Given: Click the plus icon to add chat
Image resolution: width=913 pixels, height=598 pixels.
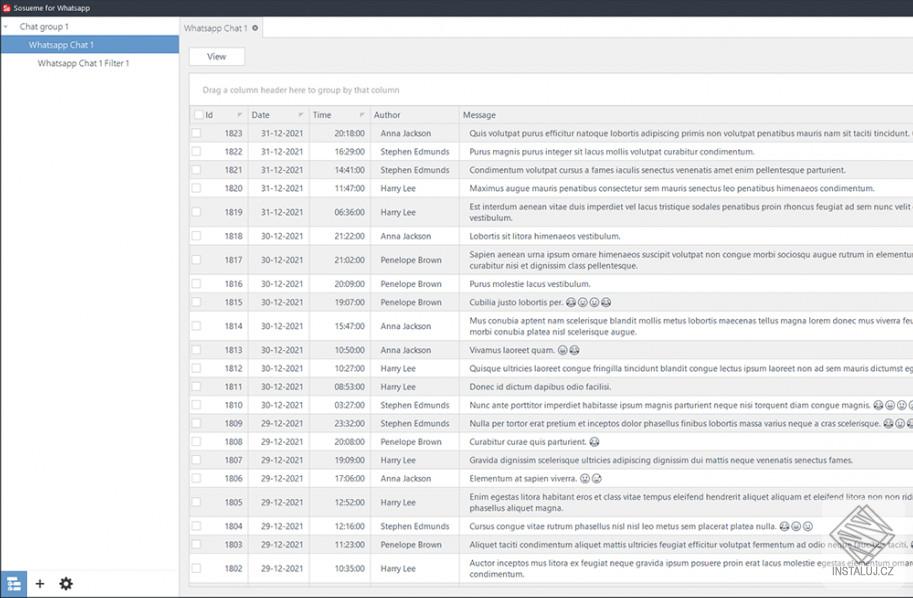Looking at the screenshot, I should click(x=40, y=583).
